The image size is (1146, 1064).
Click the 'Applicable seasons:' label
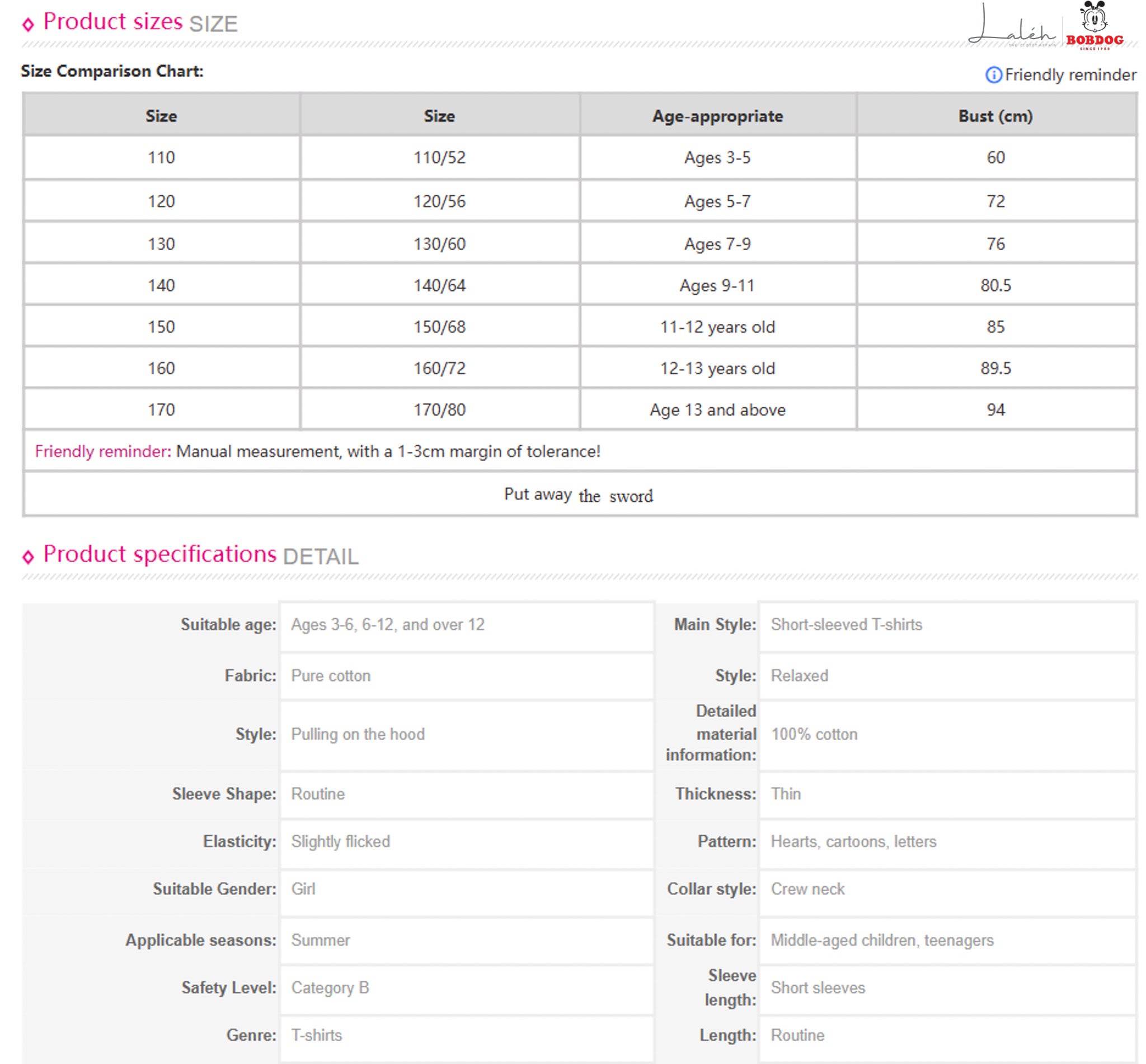[x=201, y=940]
